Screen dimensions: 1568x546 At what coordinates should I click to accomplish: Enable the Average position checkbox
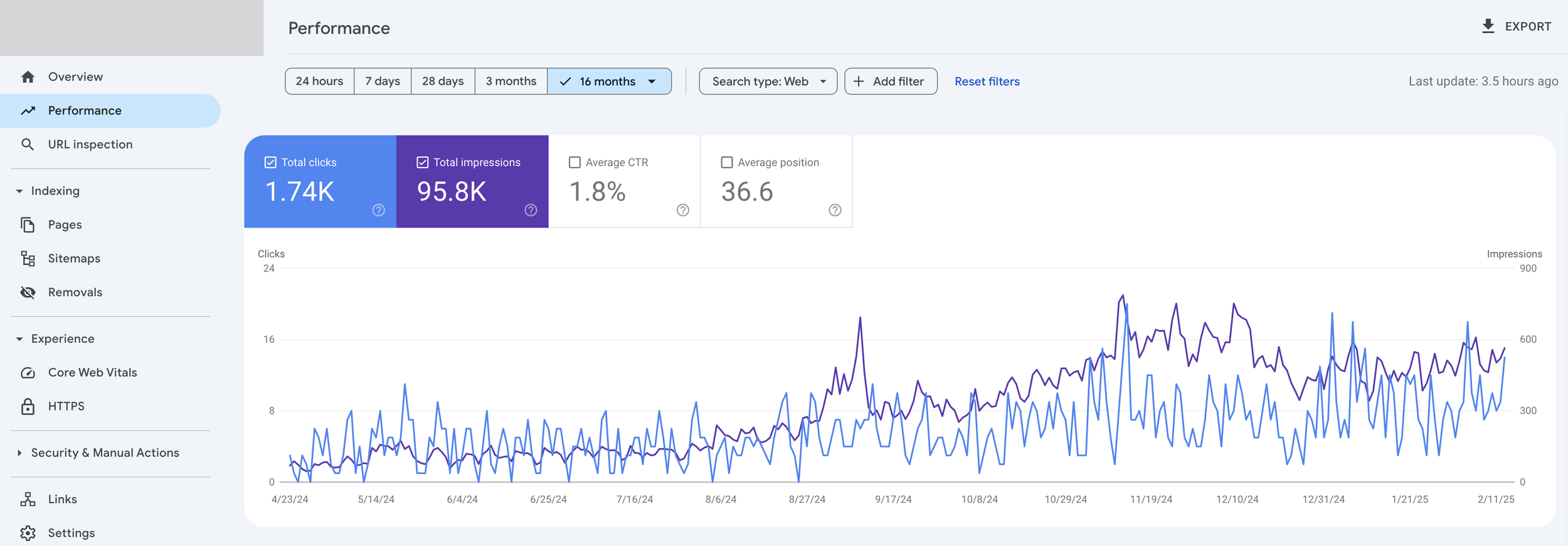click(x=727, y=162)
